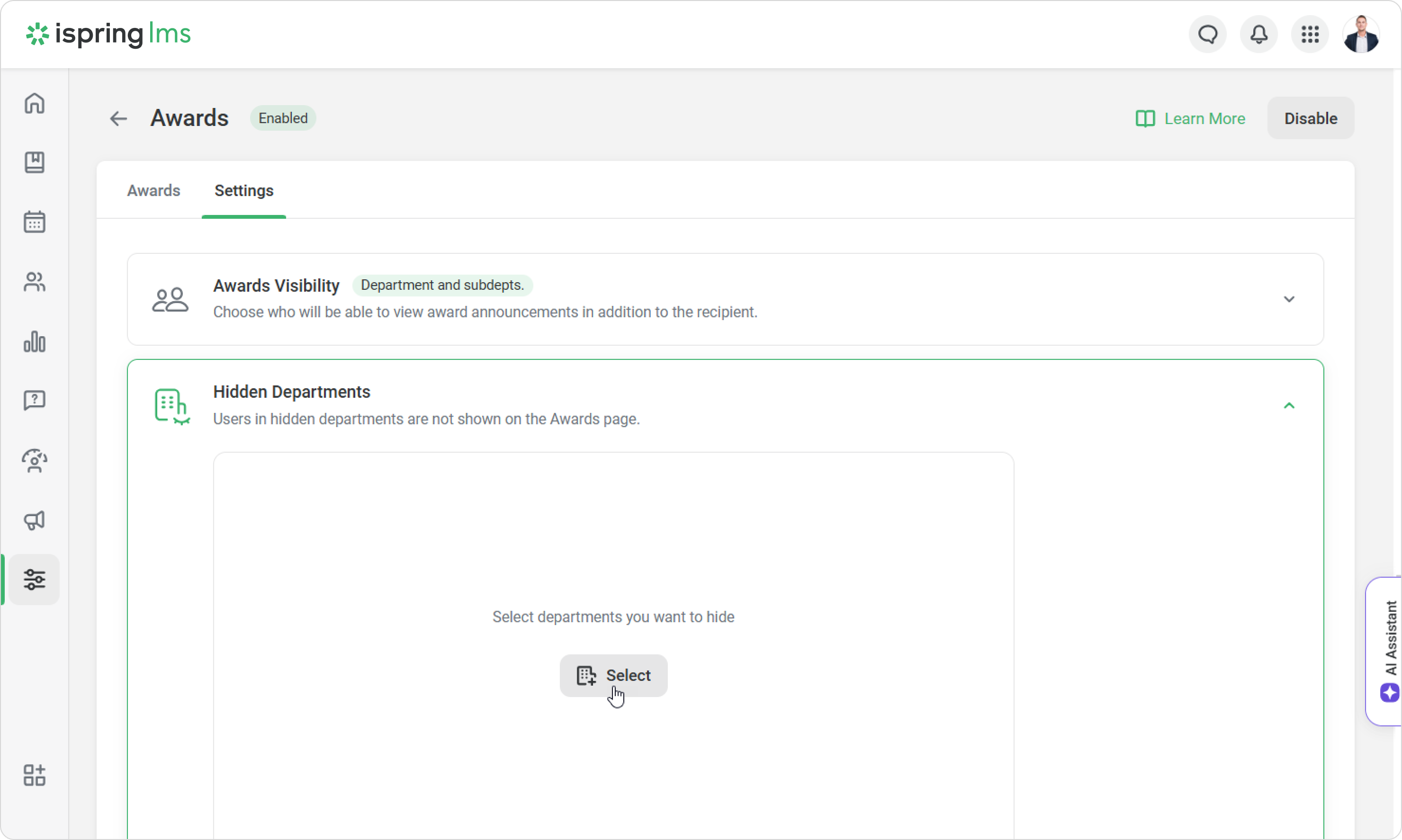Open the megaphone announcements icon
Screen dimensions: 1402x840
tap(35, 520)
